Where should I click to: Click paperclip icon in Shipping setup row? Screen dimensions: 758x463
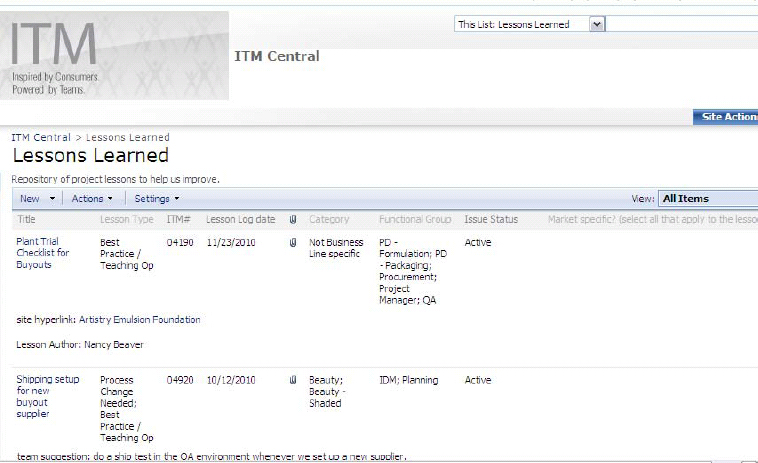[293, 380]
